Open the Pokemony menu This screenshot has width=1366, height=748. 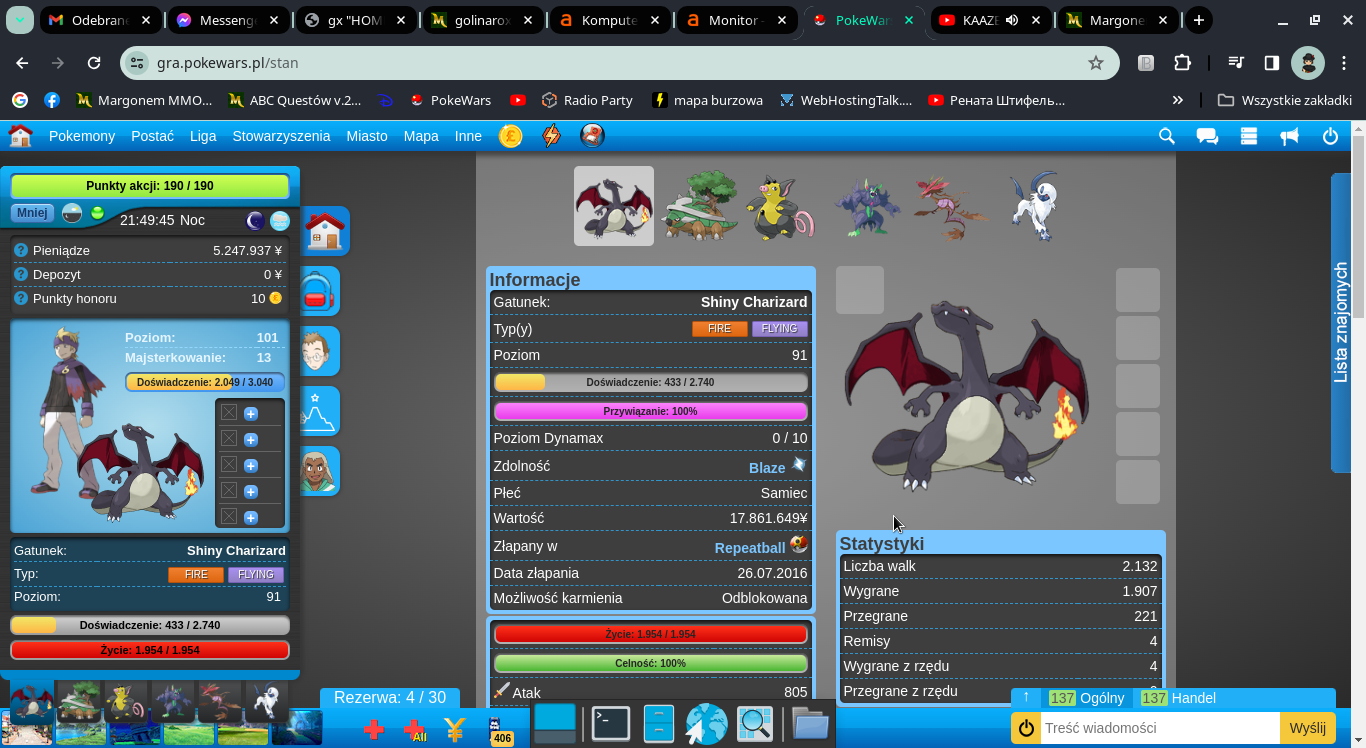tap(82, 136)
